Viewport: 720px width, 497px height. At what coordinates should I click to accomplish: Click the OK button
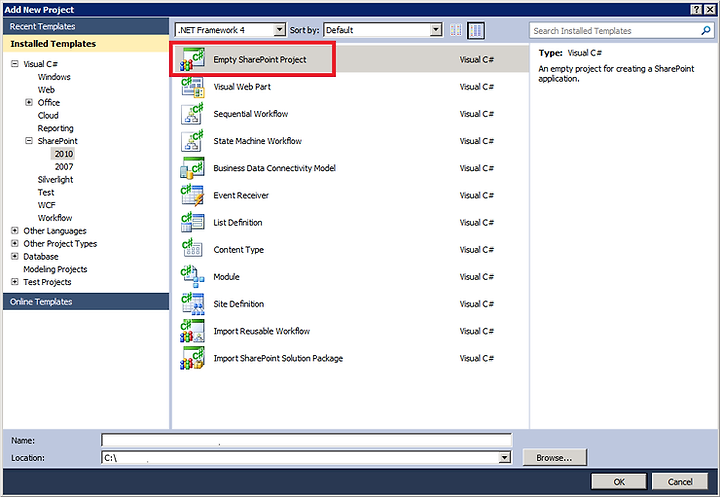619,482
